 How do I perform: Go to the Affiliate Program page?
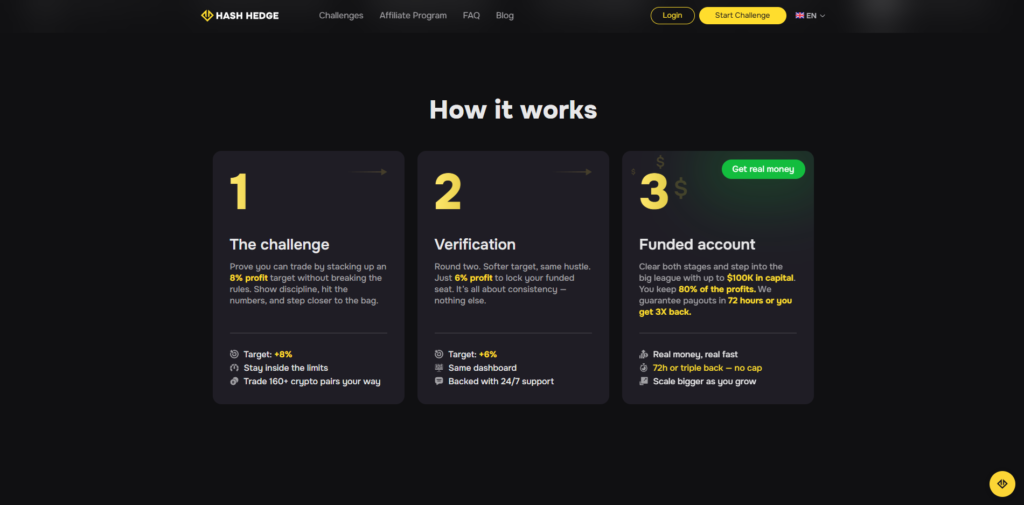tap(413, 16)
